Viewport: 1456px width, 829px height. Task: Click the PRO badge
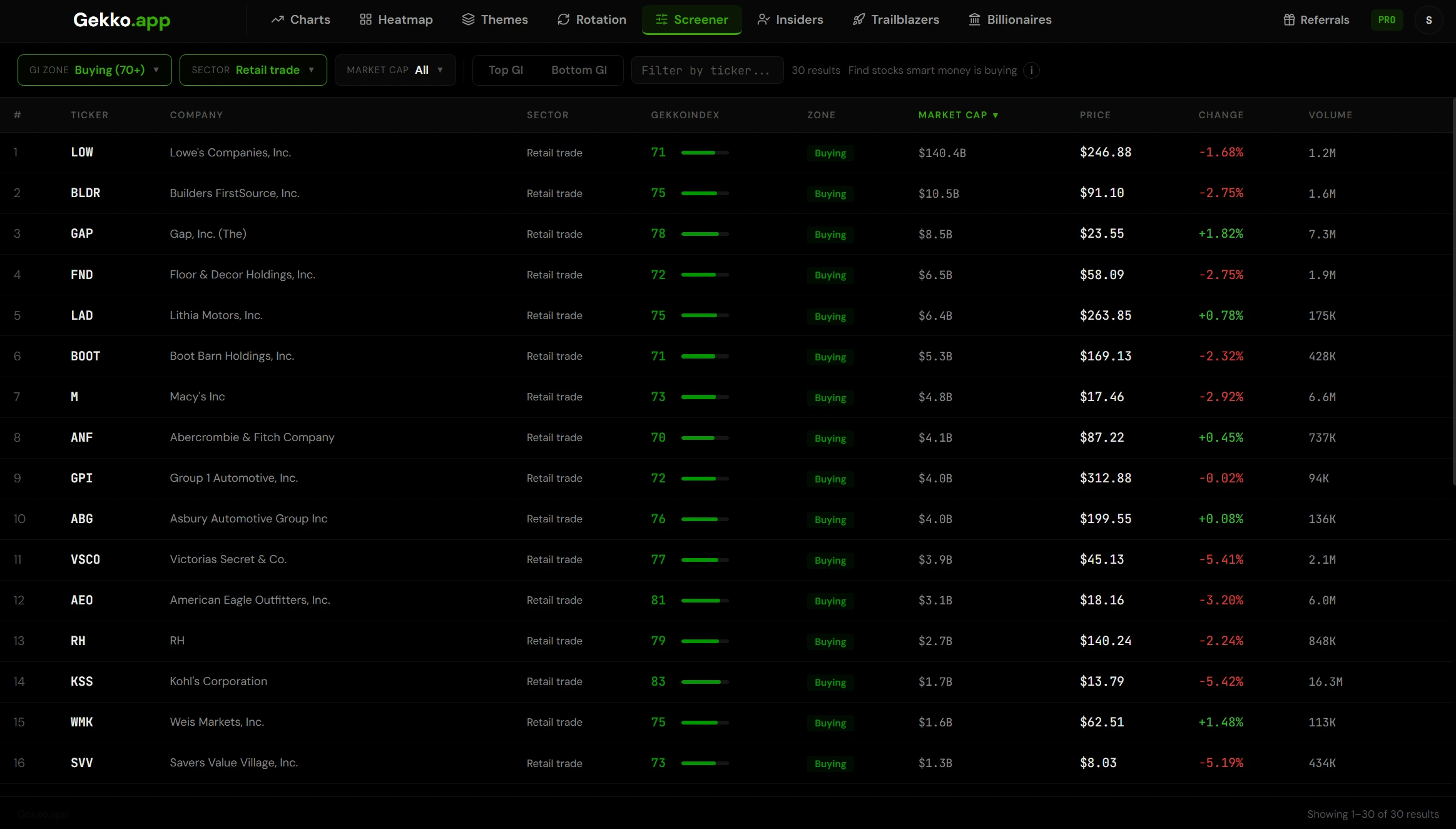click(1387, 20)
